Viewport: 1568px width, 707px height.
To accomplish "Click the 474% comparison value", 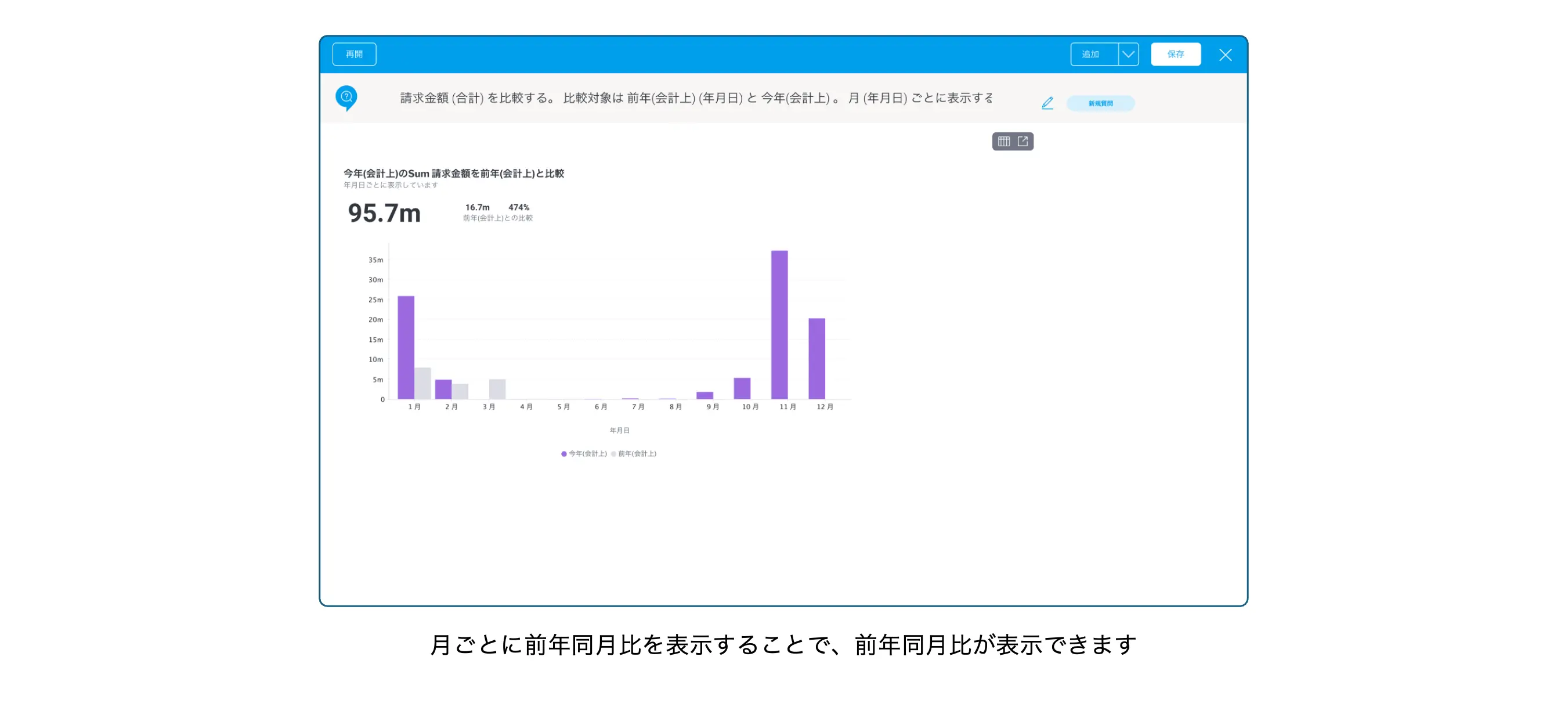I will [x=519, y=208].
